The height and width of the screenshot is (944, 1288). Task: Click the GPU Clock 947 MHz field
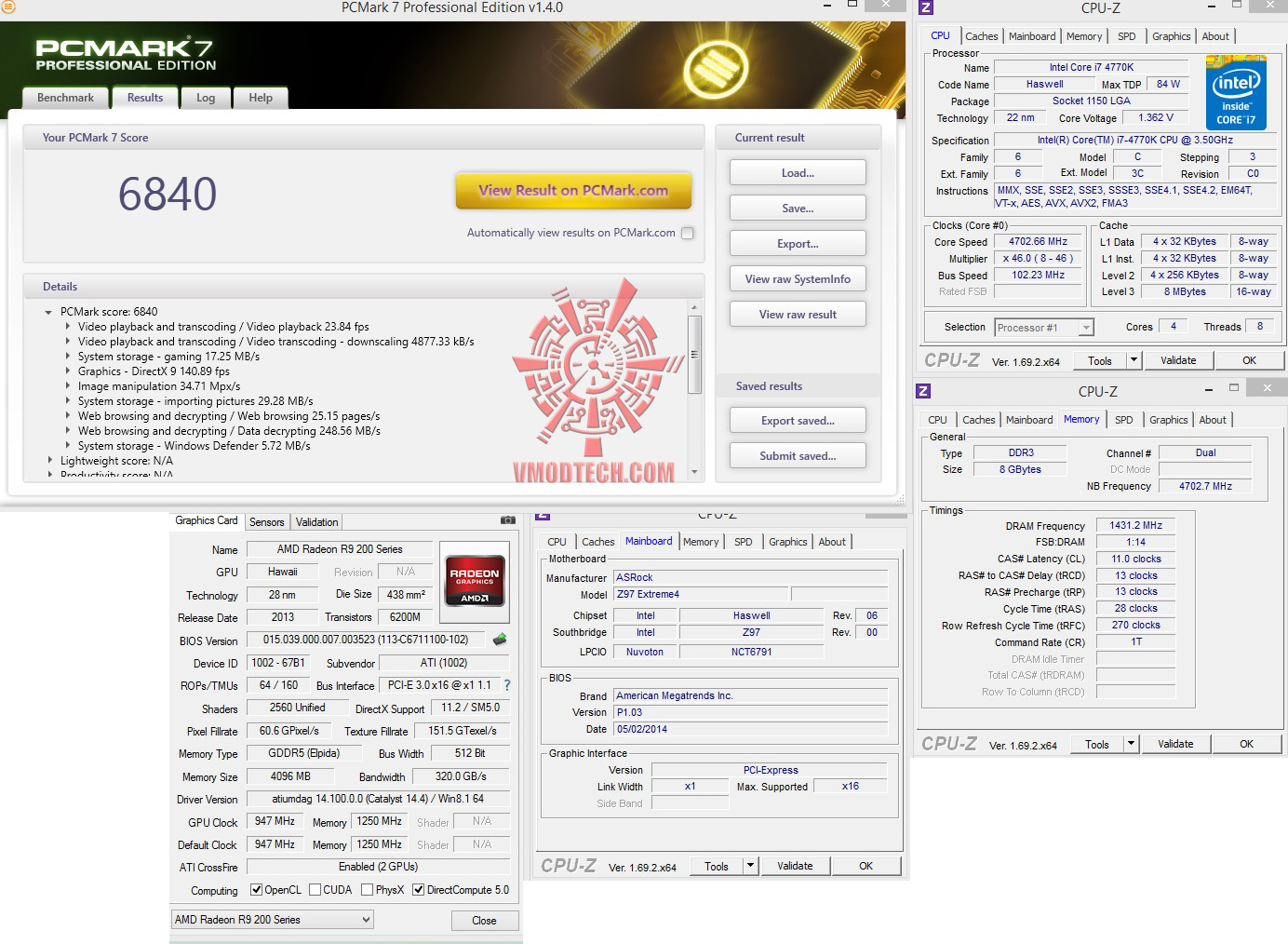point(275,821)
